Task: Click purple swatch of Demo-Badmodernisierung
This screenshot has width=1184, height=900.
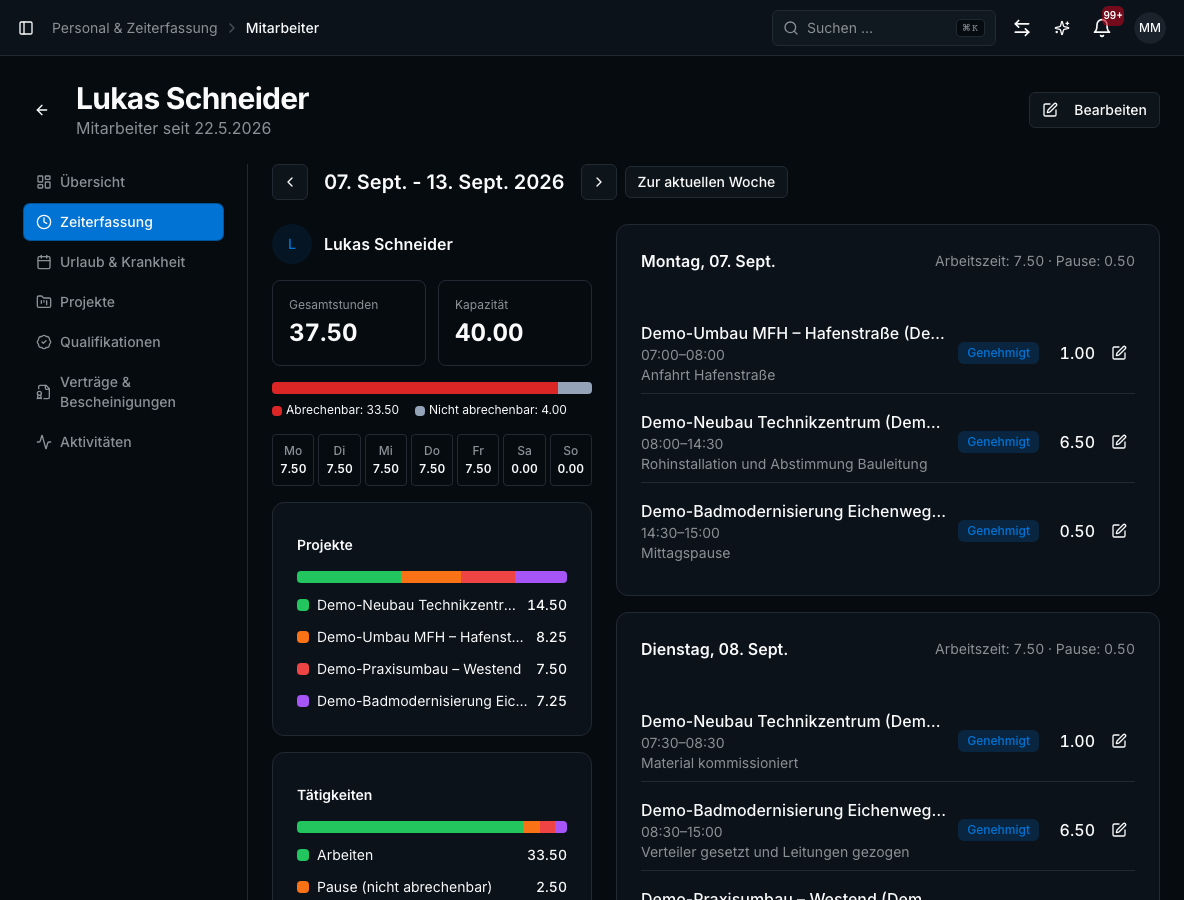Action: [303, 701]
